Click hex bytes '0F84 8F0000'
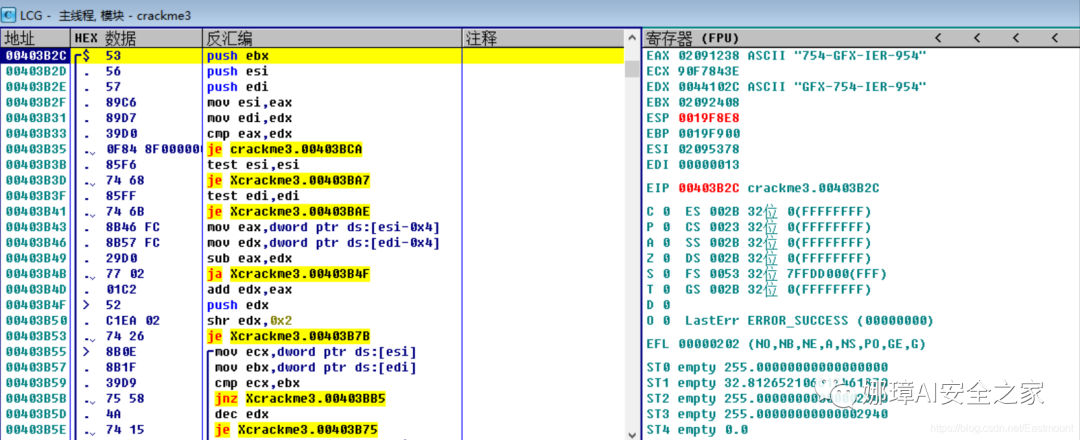Screen dimensions: 1080x440 [153, 149]
